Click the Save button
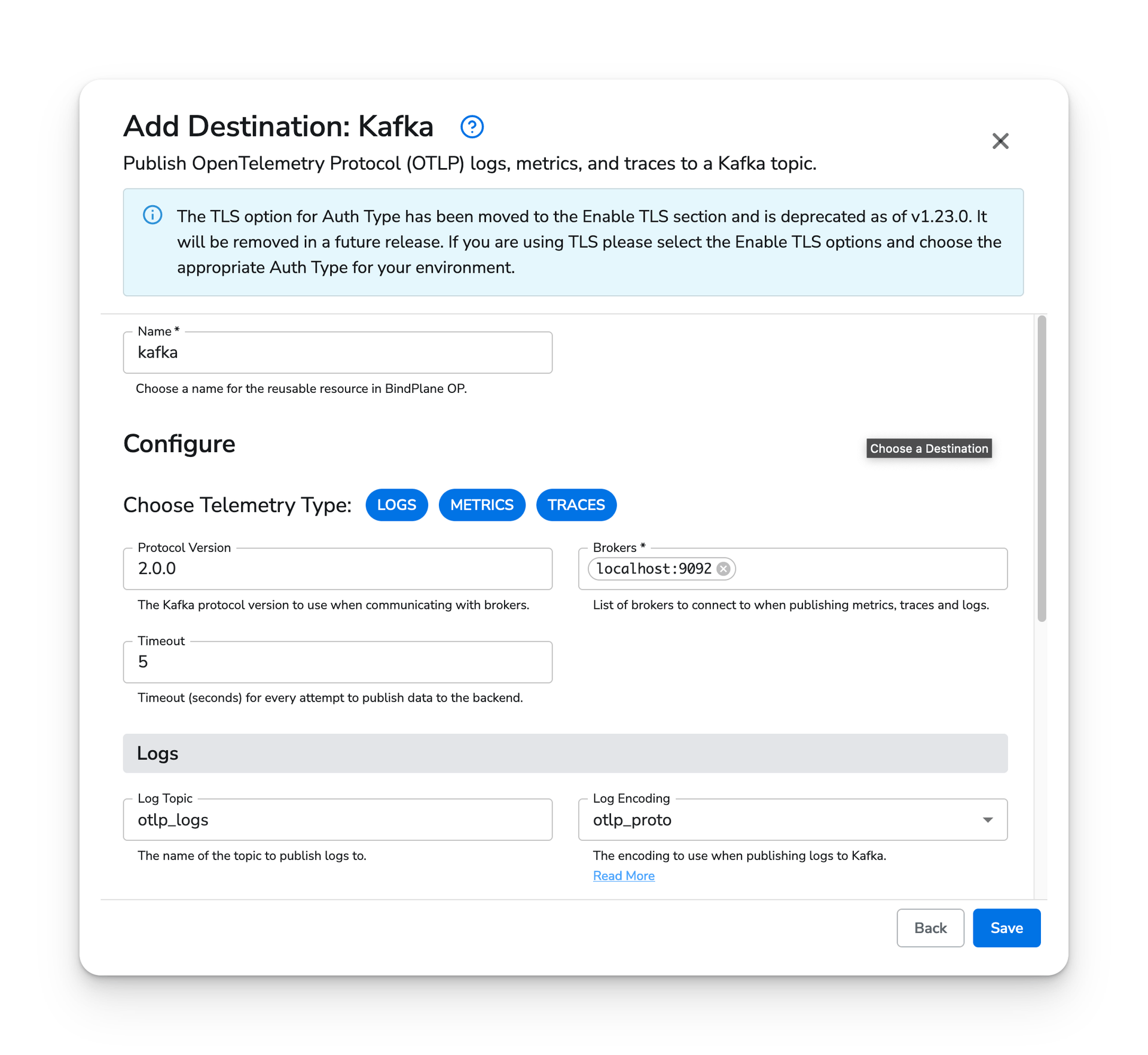Viewport: 1148px width, 1055px height. (x=1005, y=928)
